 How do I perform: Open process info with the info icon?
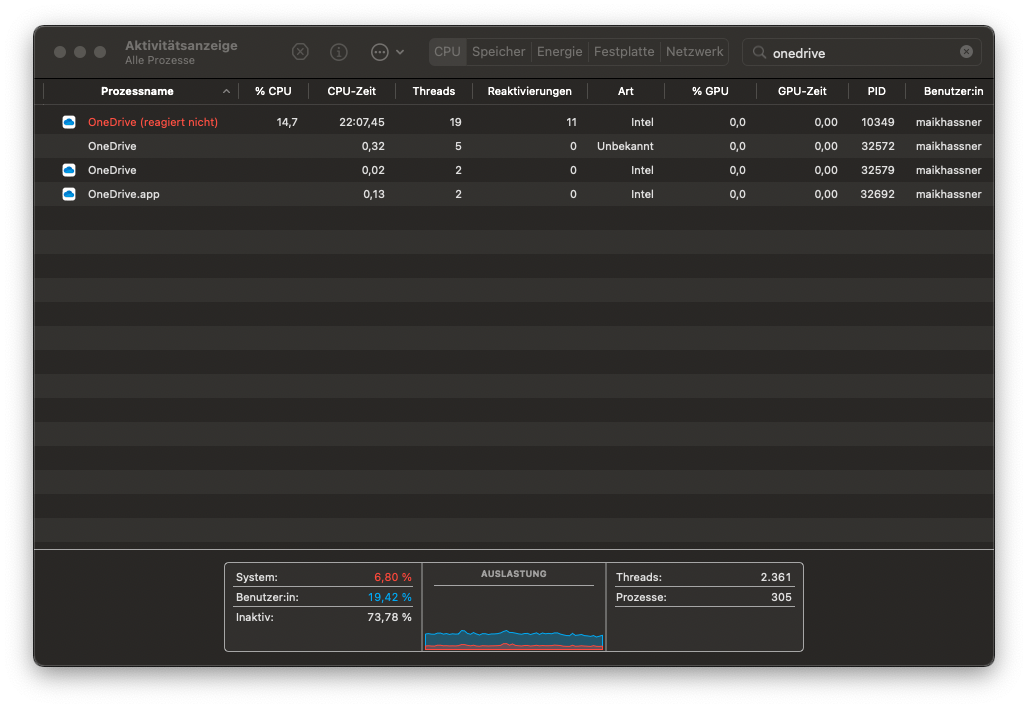(339, 52)
